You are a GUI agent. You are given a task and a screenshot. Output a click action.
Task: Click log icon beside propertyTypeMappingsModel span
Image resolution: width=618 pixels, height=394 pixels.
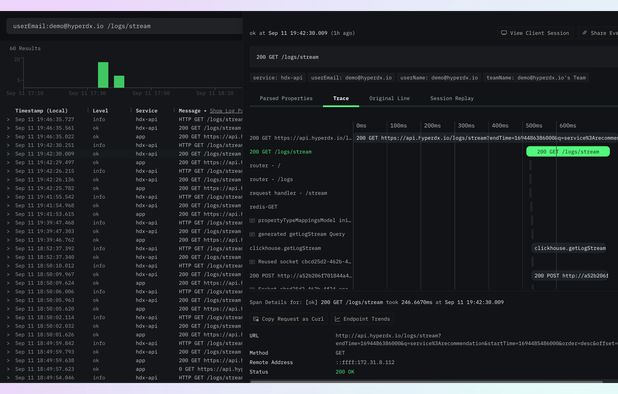click(252, 221)
